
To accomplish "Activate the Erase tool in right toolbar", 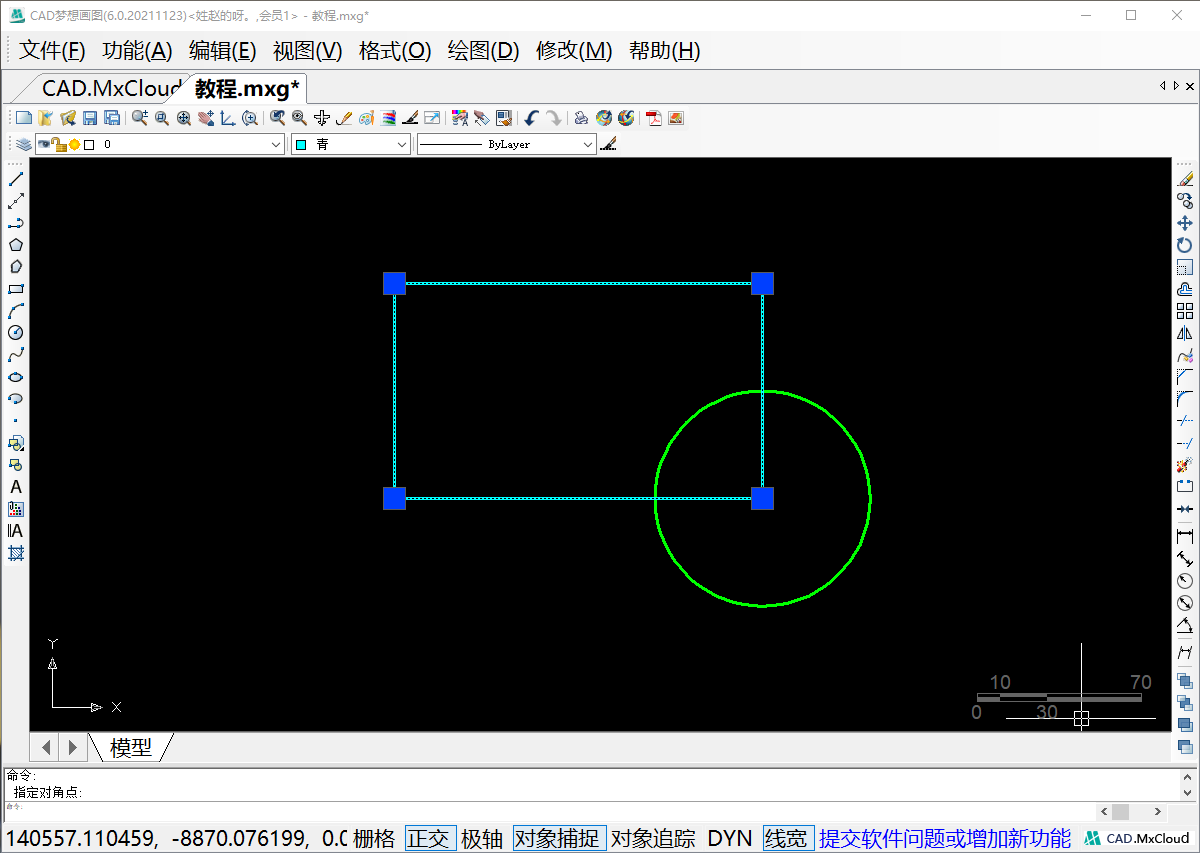I will (x=1185, y=179).
